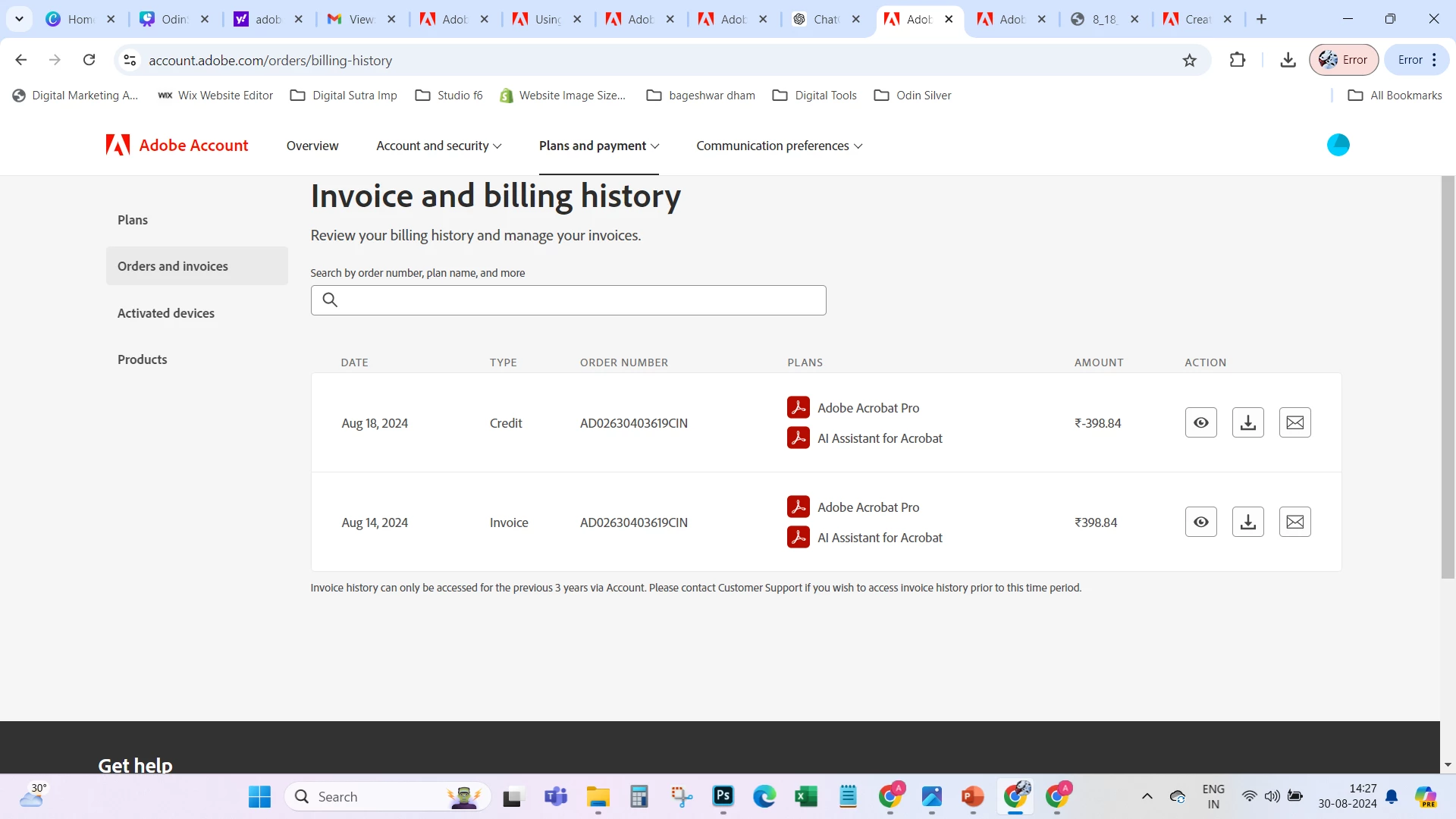Viewport: 1456px width, 819px height.
Task: Bookmark this page with the star
Action: [1189, 60]
